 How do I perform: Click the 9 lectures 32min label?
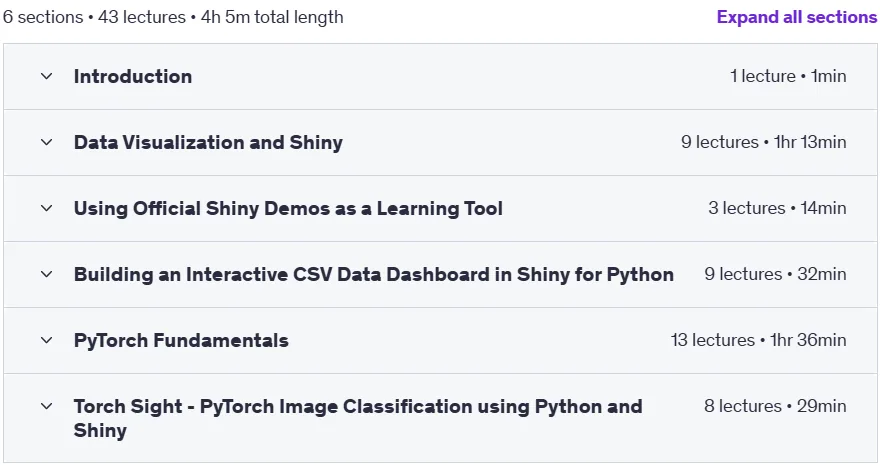click(776, 274)
